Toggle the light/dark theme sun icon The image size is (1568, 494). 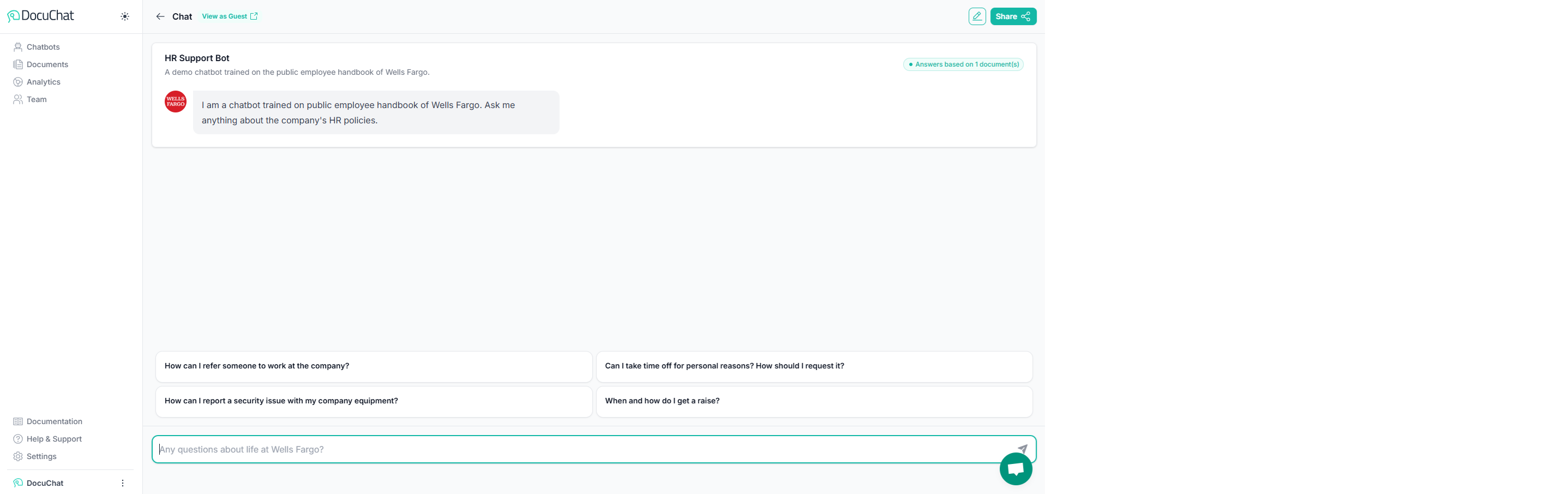click(x=125, y=16)
